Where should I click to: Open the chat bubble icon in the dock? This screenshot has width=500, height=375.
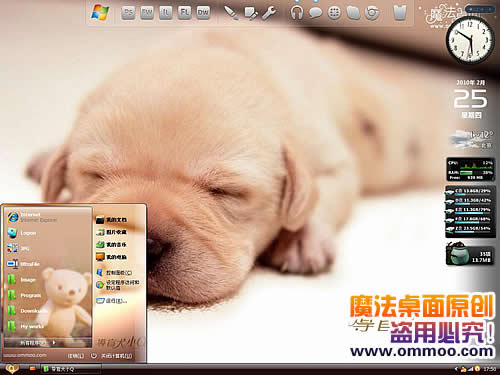(315, 13)
